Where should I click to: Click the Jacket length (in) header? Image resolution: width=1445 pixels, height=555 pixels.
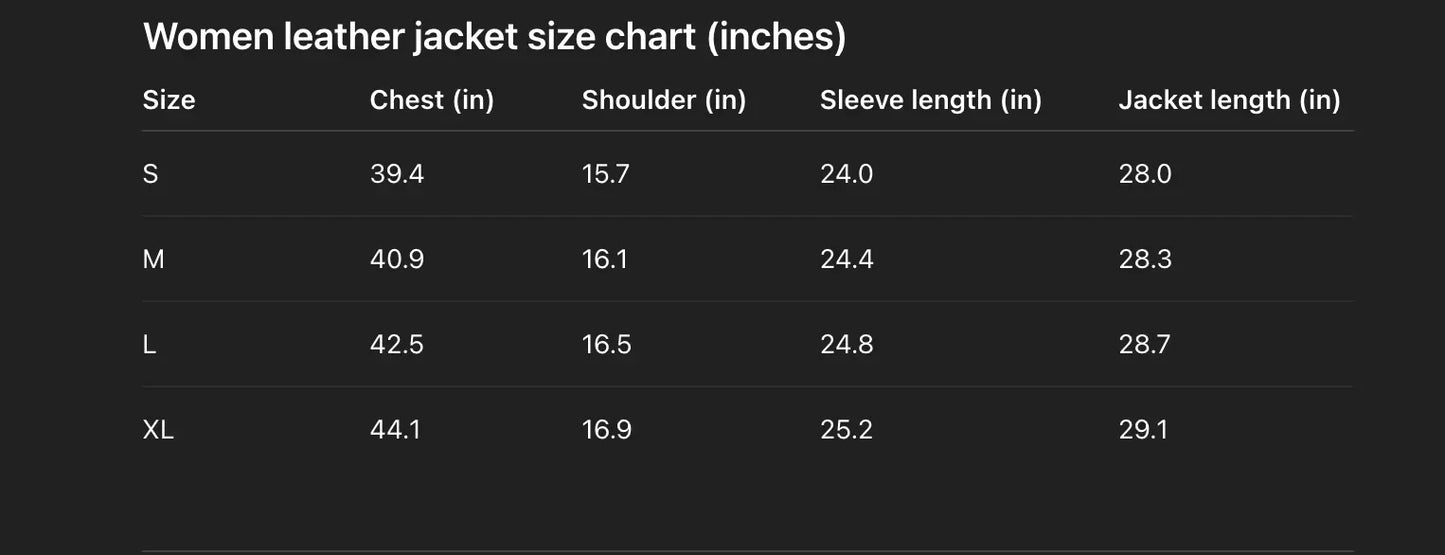(1229, 100)
